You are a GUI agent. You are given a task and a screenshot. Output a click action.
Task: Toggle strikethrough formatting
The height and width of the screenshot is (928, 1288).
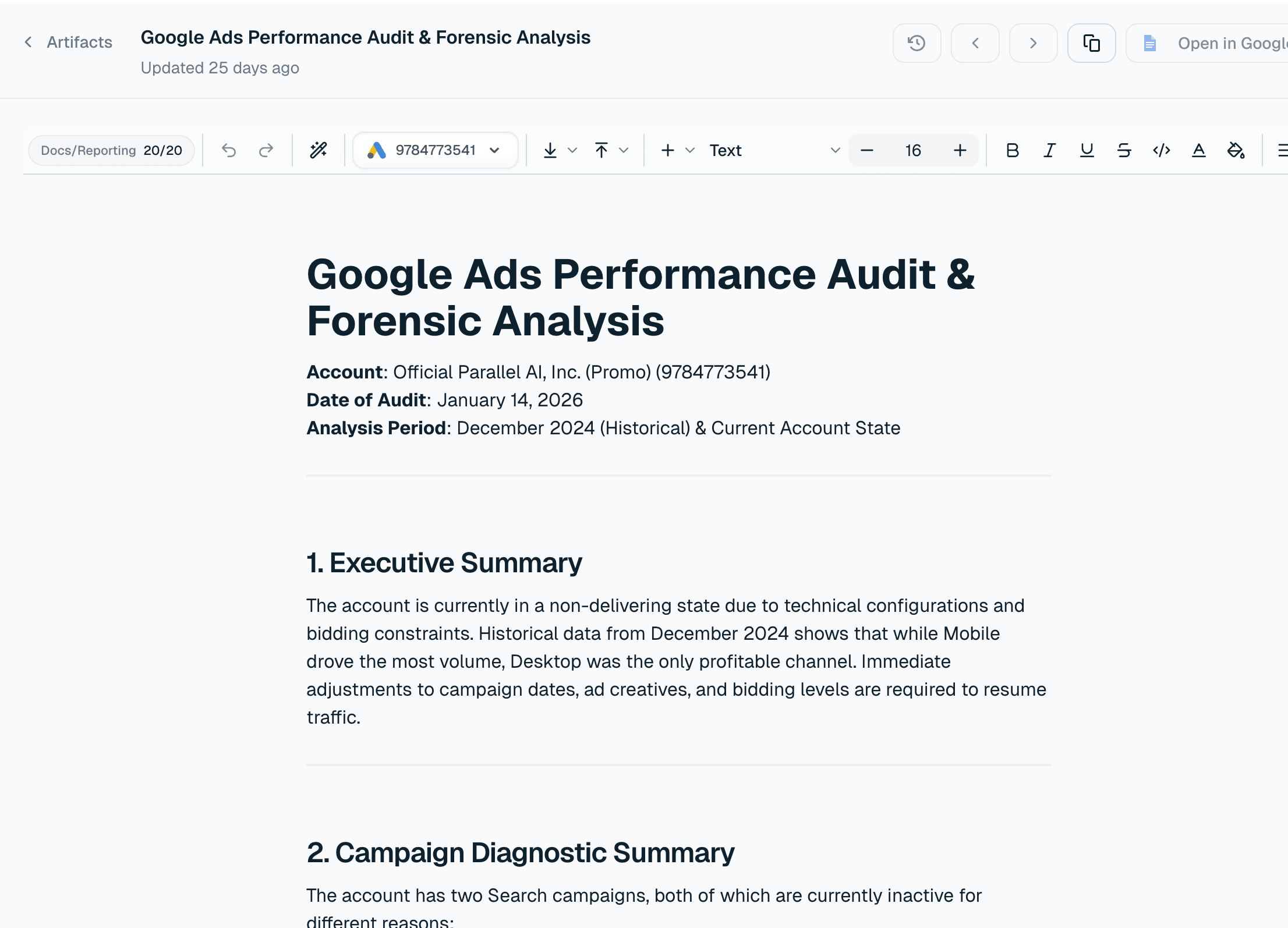point(1124,150)
